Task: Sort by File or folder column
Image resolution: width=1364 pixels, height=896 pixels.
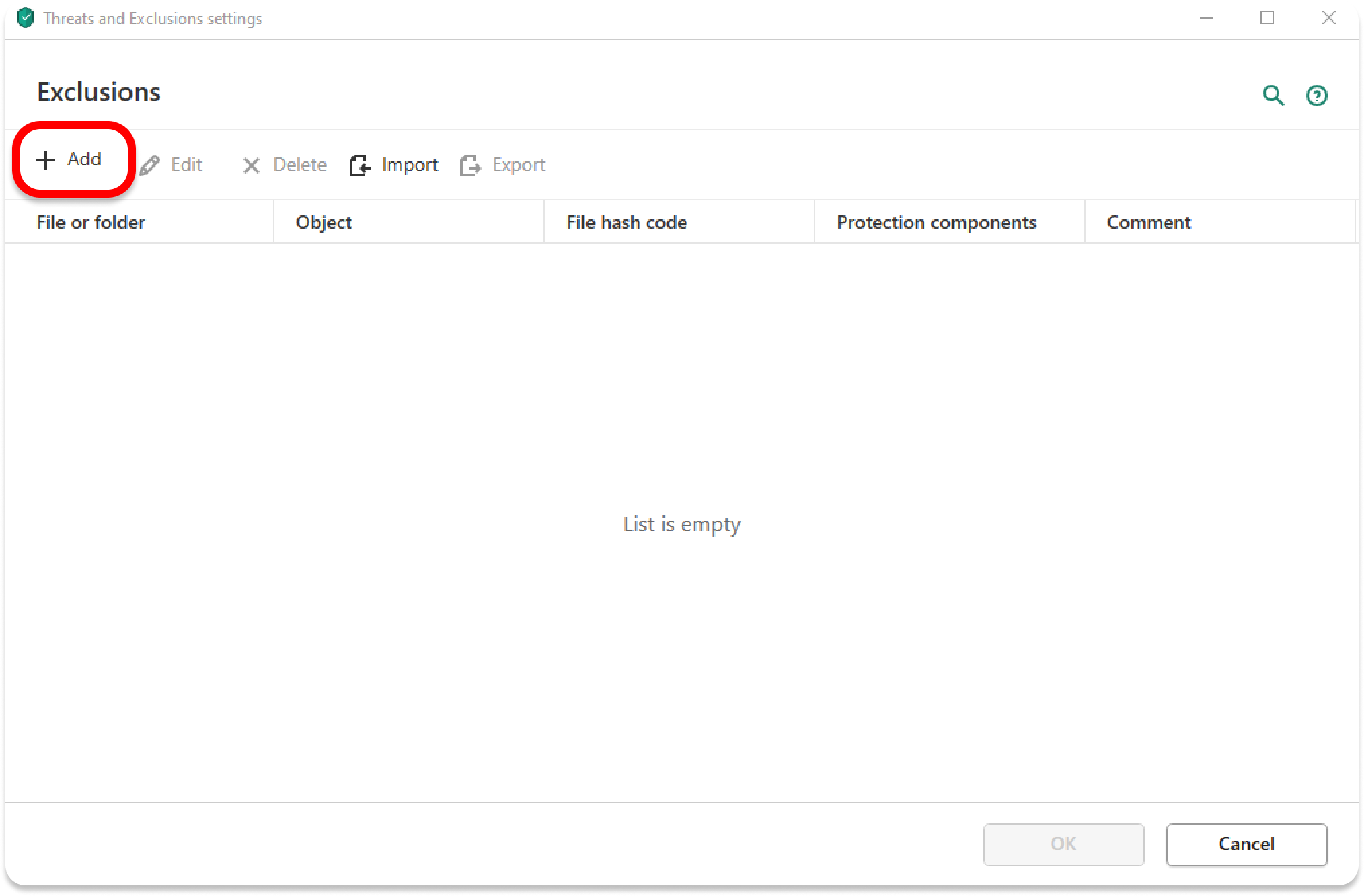Action: click(x=139, y=222)
